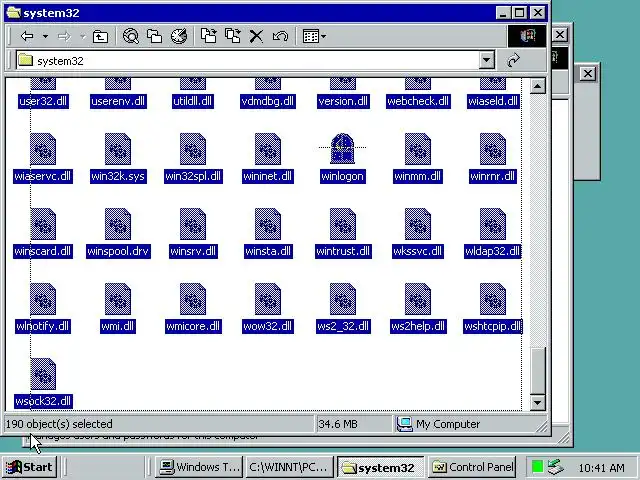Image resolution: width=640 pixels, height=480 pixels.
Task: Click the system32 address field
Action: (248, 60)
